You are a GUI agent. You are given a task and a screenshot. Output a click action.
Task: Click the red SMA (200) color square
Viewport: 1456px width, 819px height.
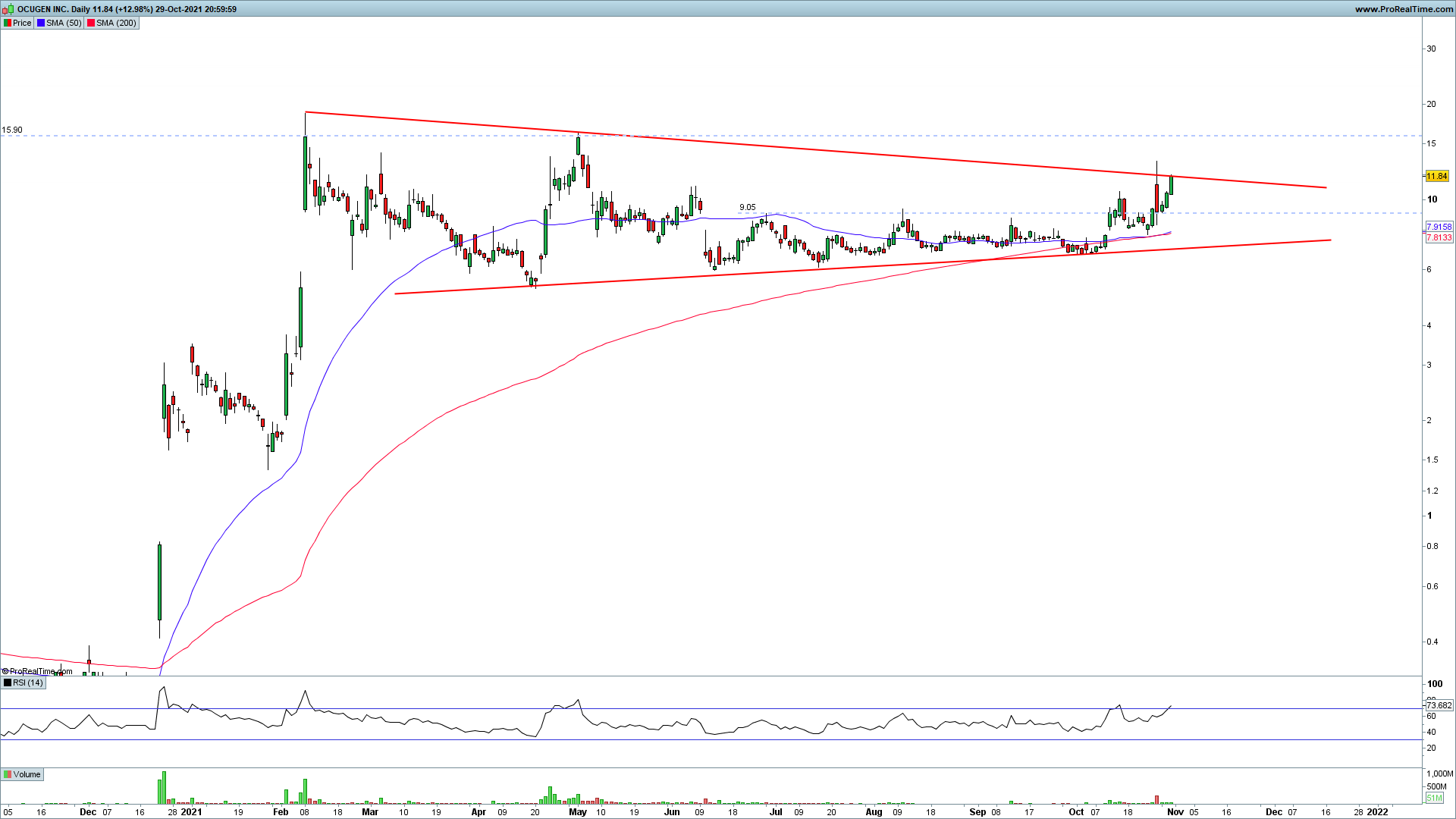(x=91, y=23)
